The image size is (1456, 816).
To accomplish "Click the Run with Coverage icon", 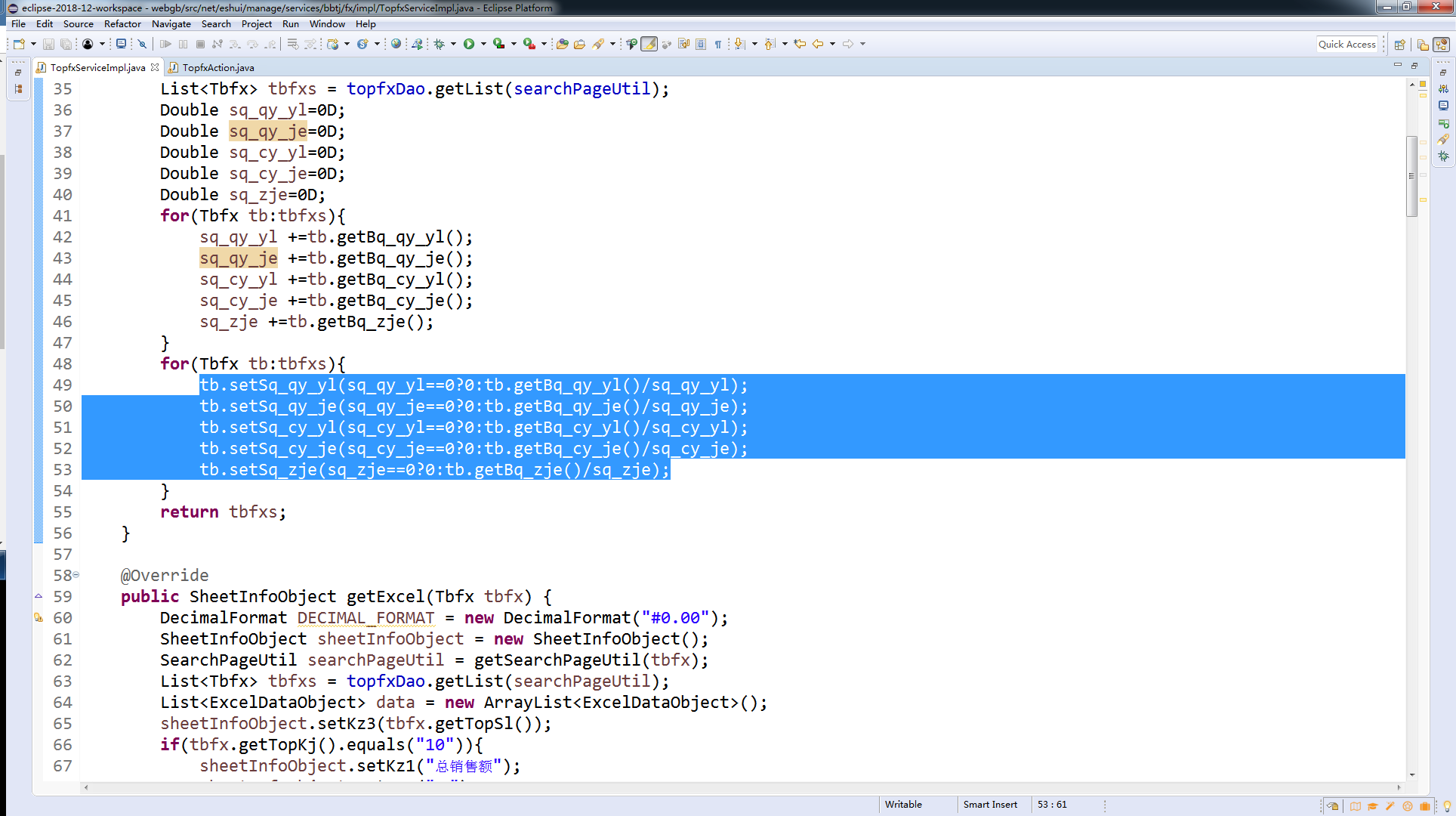I will 499,44.
